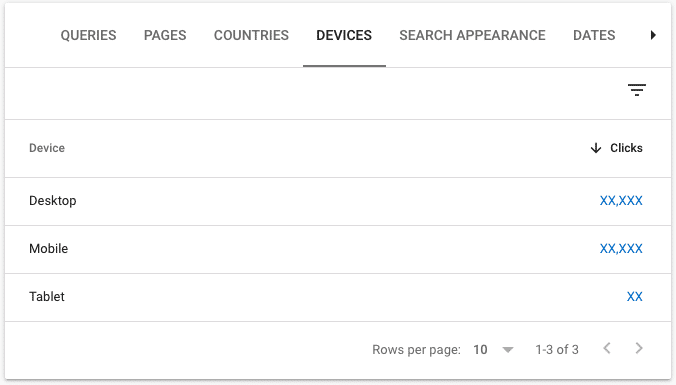Go to the next page chevron
This screenshot has width=676, height=385.
click(639, 348)
